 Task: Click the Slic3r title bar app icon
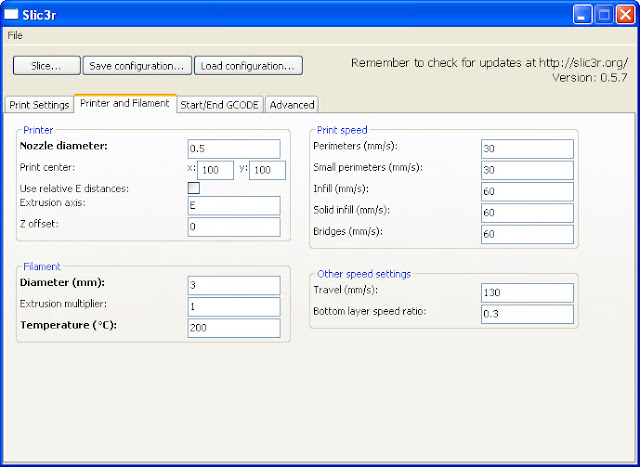(x=11, y=15)
